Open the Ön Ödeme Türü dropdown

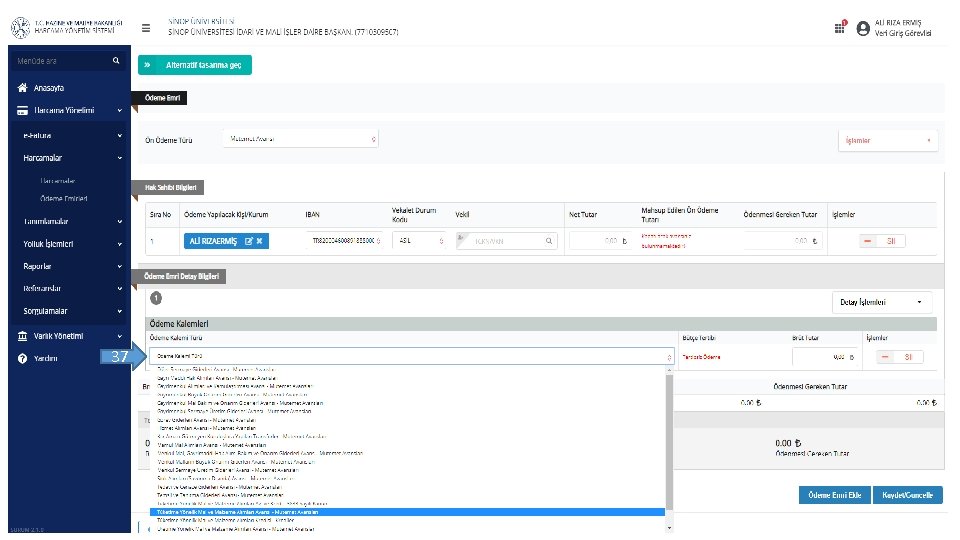pyautogui.click(x=301, y=140)
